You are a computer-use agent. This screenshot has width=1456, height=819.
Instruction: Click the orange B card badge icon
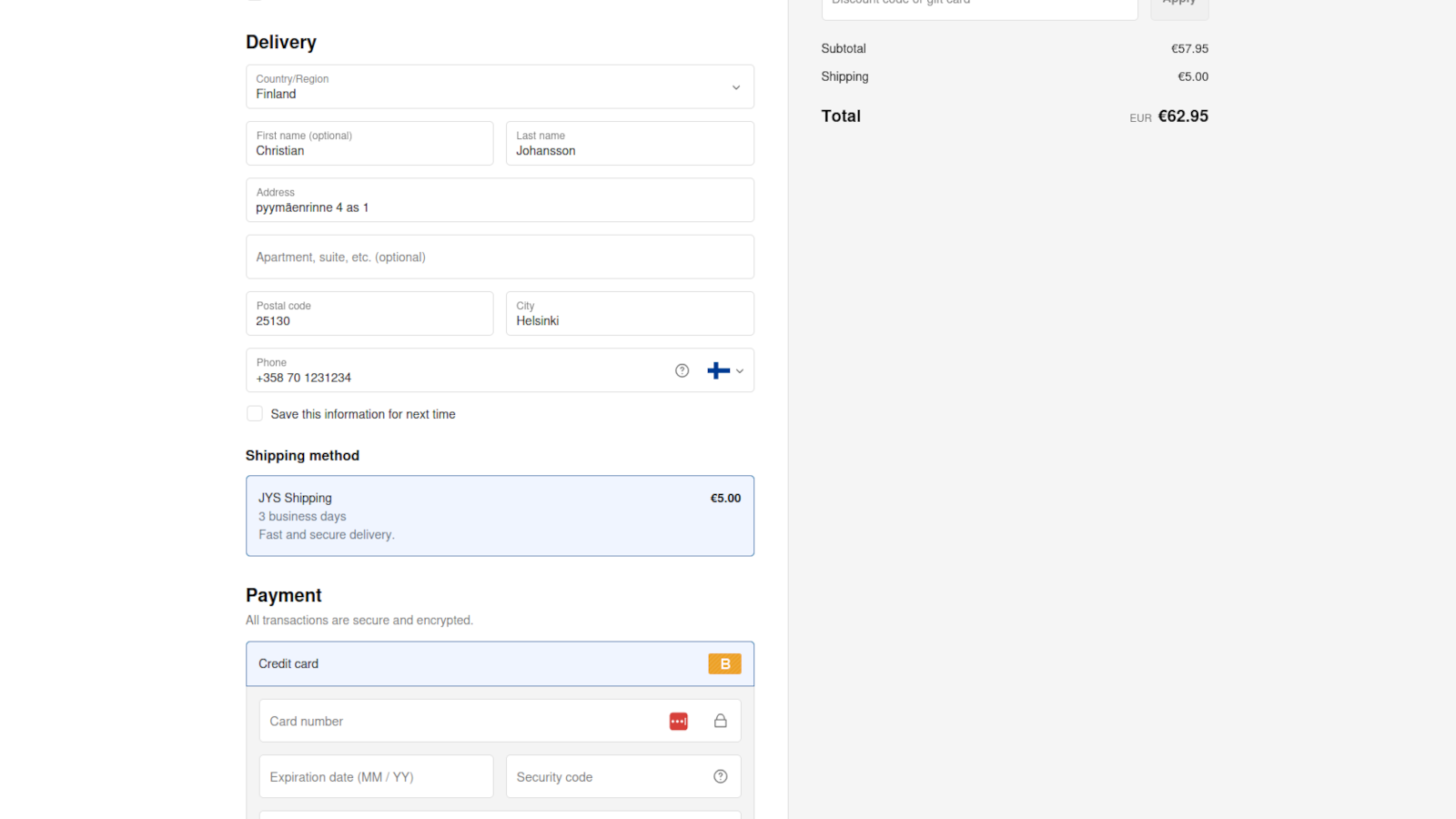click(724, 664)
